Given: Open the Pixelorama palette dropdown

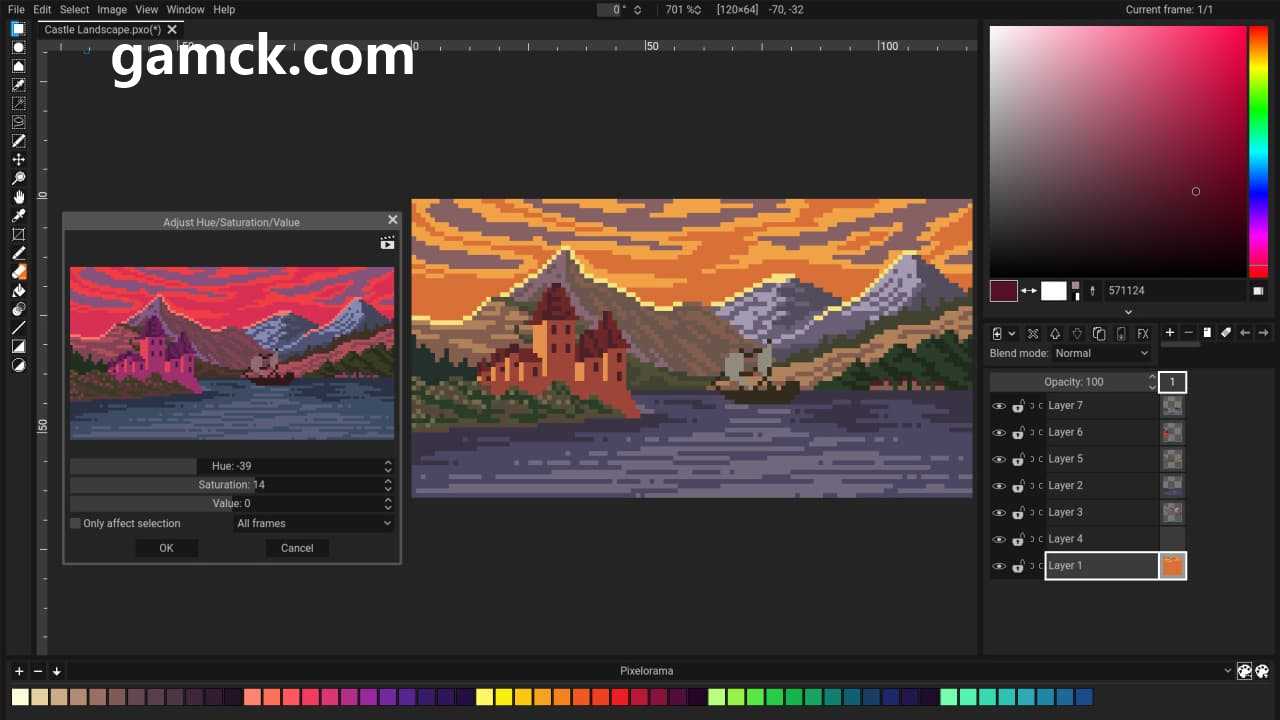Looking at the screenshot, I should tap(647, 671).
